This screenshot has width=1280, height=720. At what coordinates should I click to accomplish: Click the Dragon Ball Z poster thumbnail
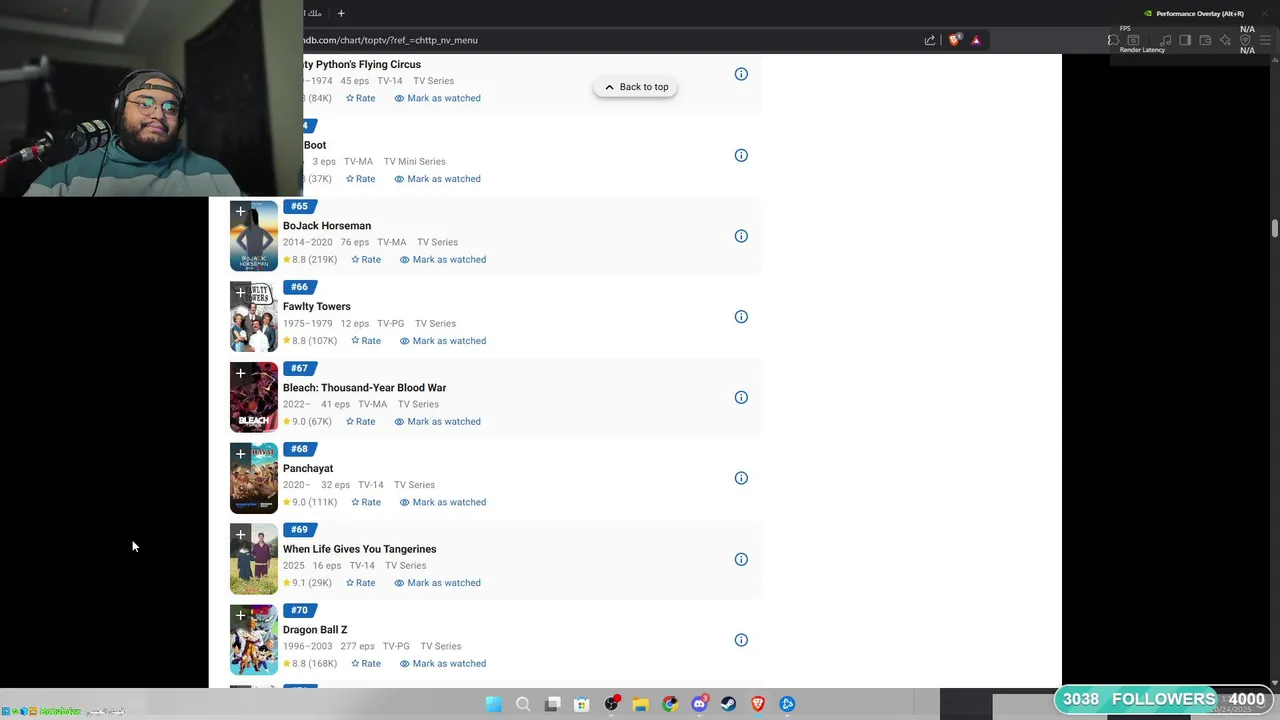(254, 640)
